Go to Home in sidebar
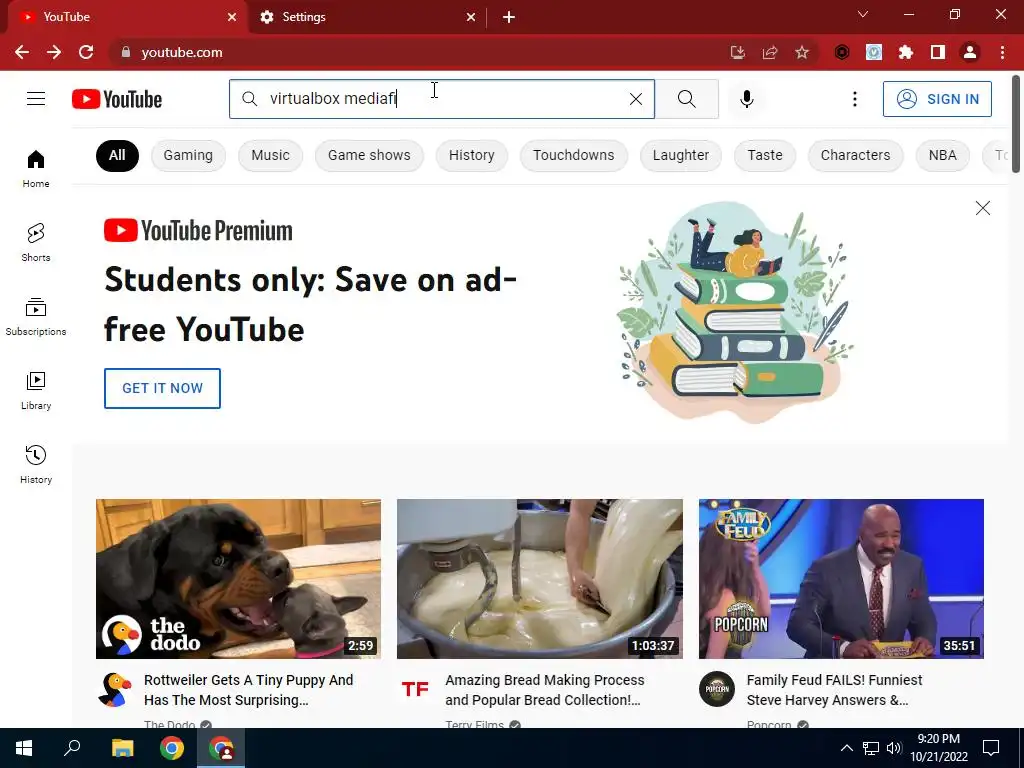The width and height of the screenshot is (1024, 768). point(36,168)
